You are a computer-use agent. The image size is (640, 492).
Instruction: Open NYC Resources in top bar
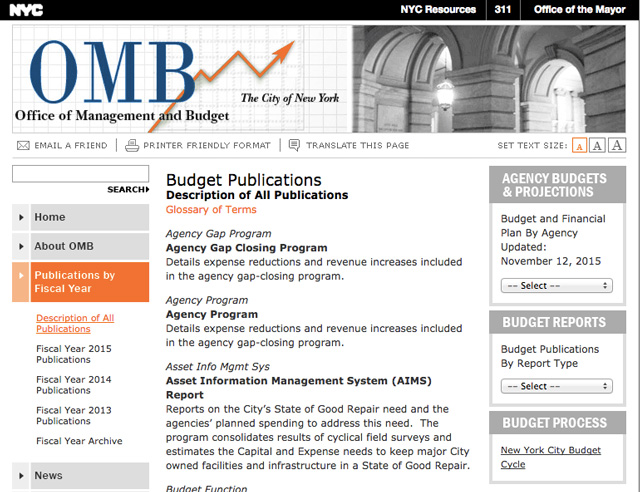click(x=438, y=10)
